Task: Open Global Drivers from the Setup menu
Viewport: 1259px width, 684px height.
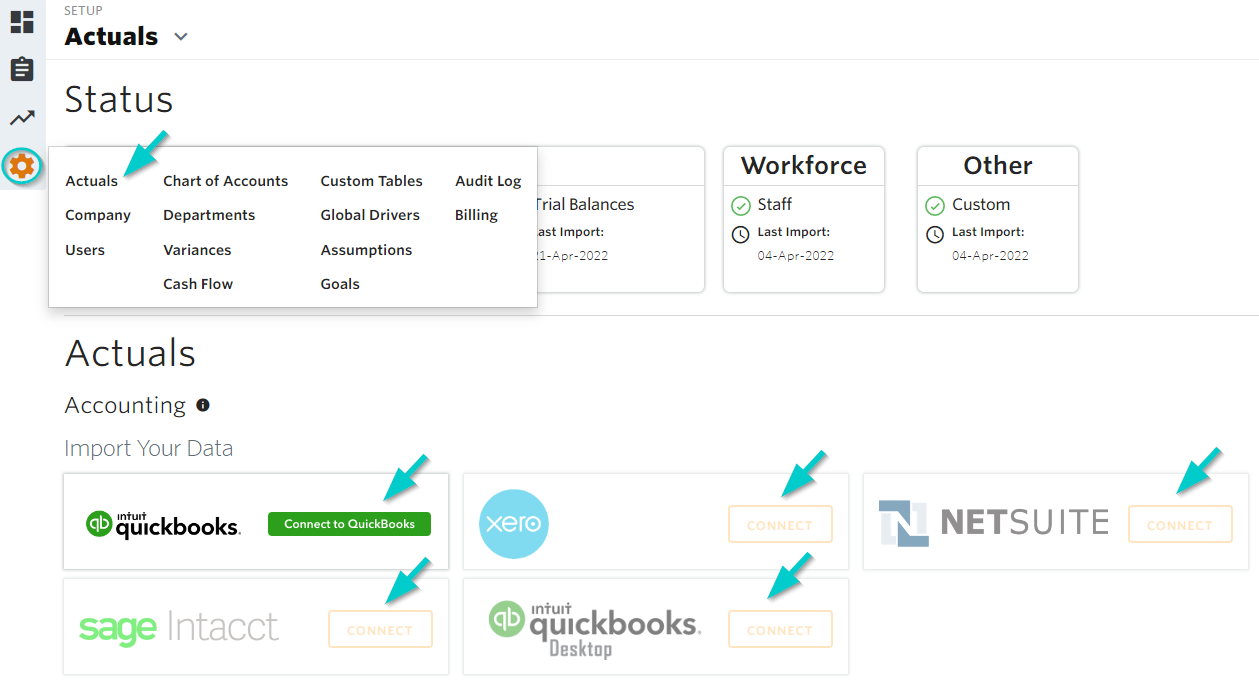Action: pyautogui.click(x=370, y=215)
